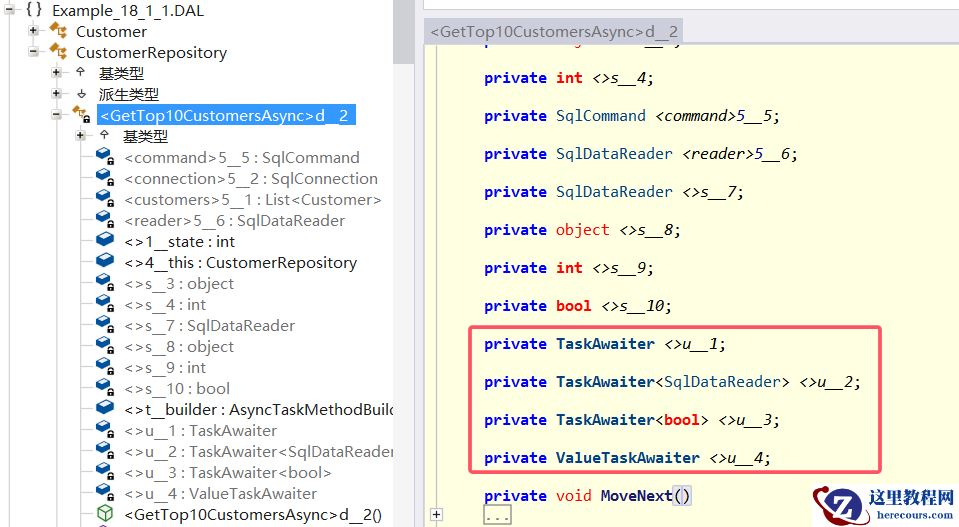Click the CustomerRepository class icon
The width and height of the screenshot is (959, 527).
59,51
